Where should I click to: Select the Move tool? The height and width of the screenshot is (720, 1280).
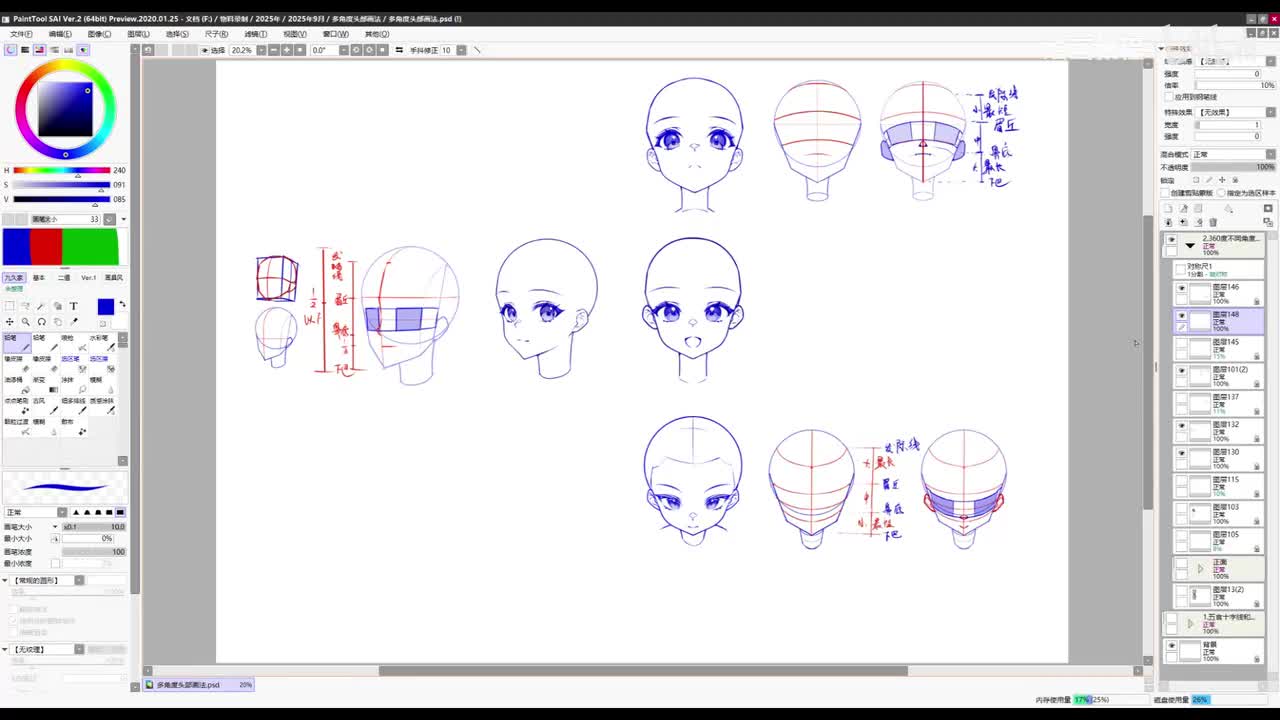point(10,322)
